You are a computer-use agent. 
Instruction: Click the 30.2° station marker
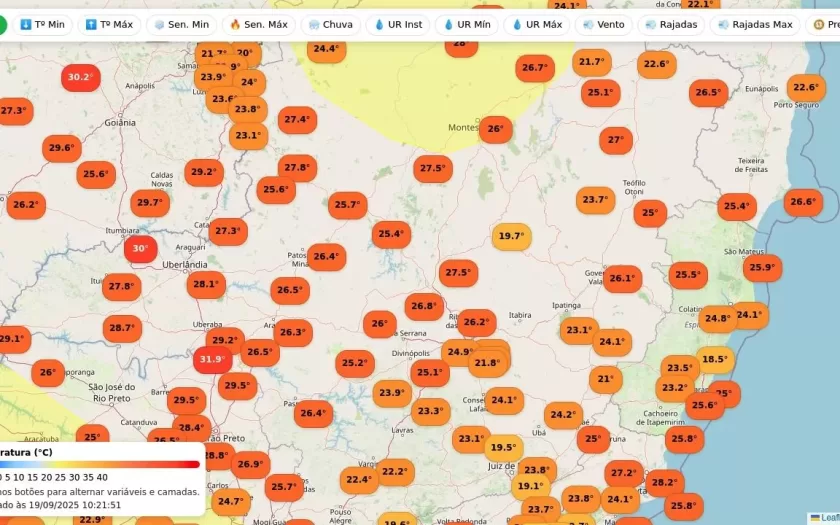tap(79, 76)
